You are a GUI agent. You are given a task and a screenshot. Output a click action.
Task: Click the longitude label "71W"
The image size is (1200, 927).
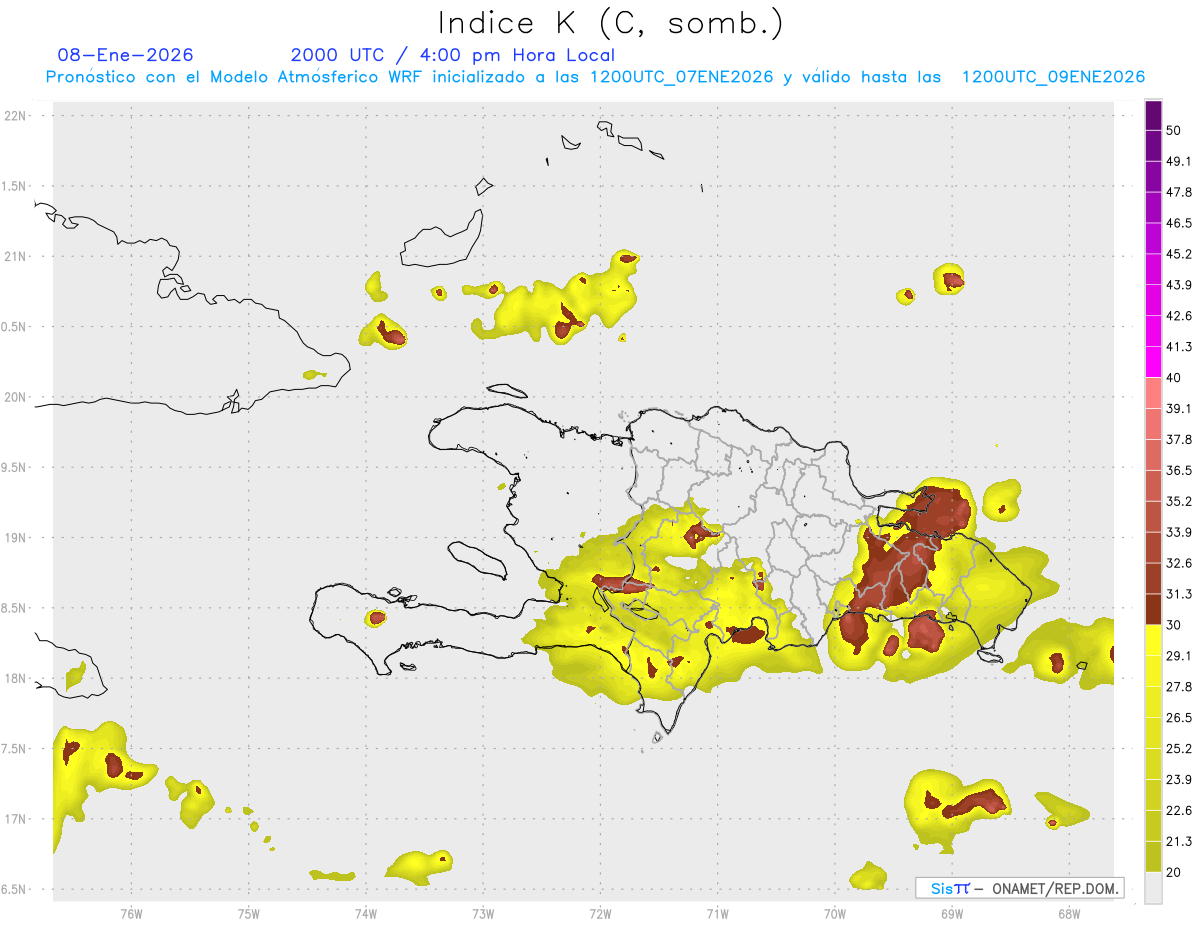click(x=717, y=915)
